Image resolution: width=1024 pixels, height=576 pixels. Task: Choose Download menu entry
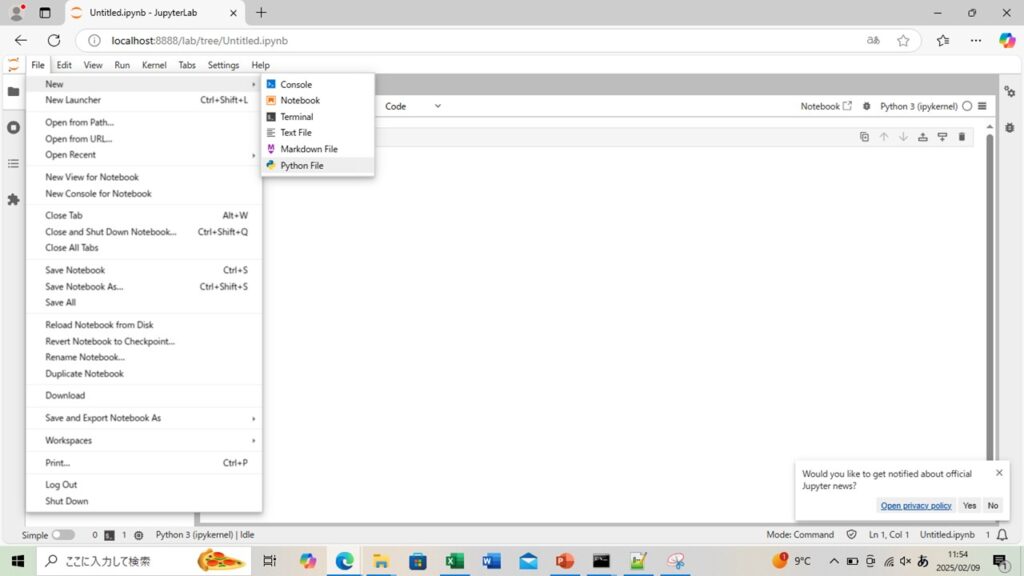pos(144,395)
